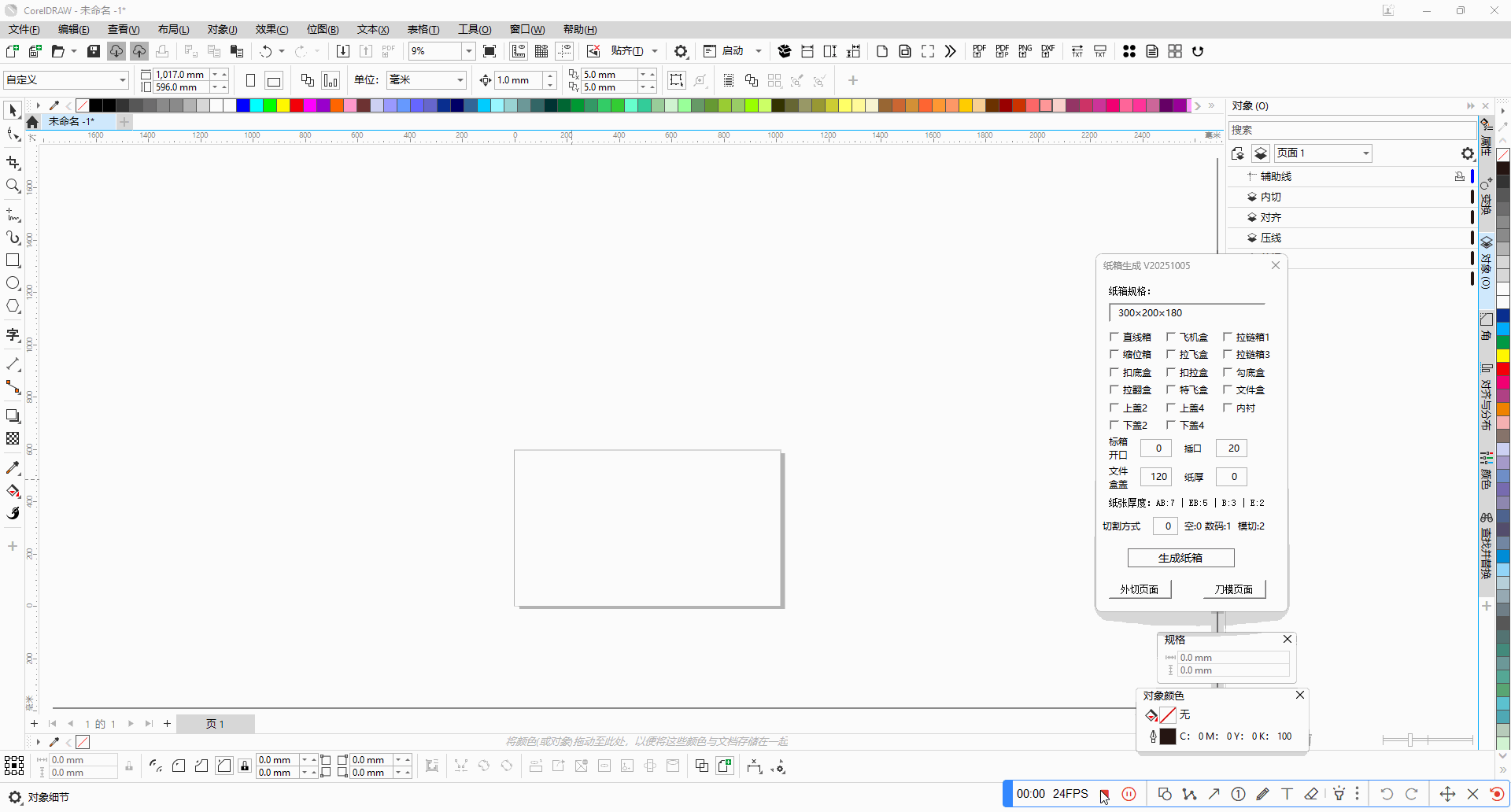Image resolution: width=1511 pixels, height=812 pixels.
Task: Check the 飞机盒 box type
Action: point(1171,337)
